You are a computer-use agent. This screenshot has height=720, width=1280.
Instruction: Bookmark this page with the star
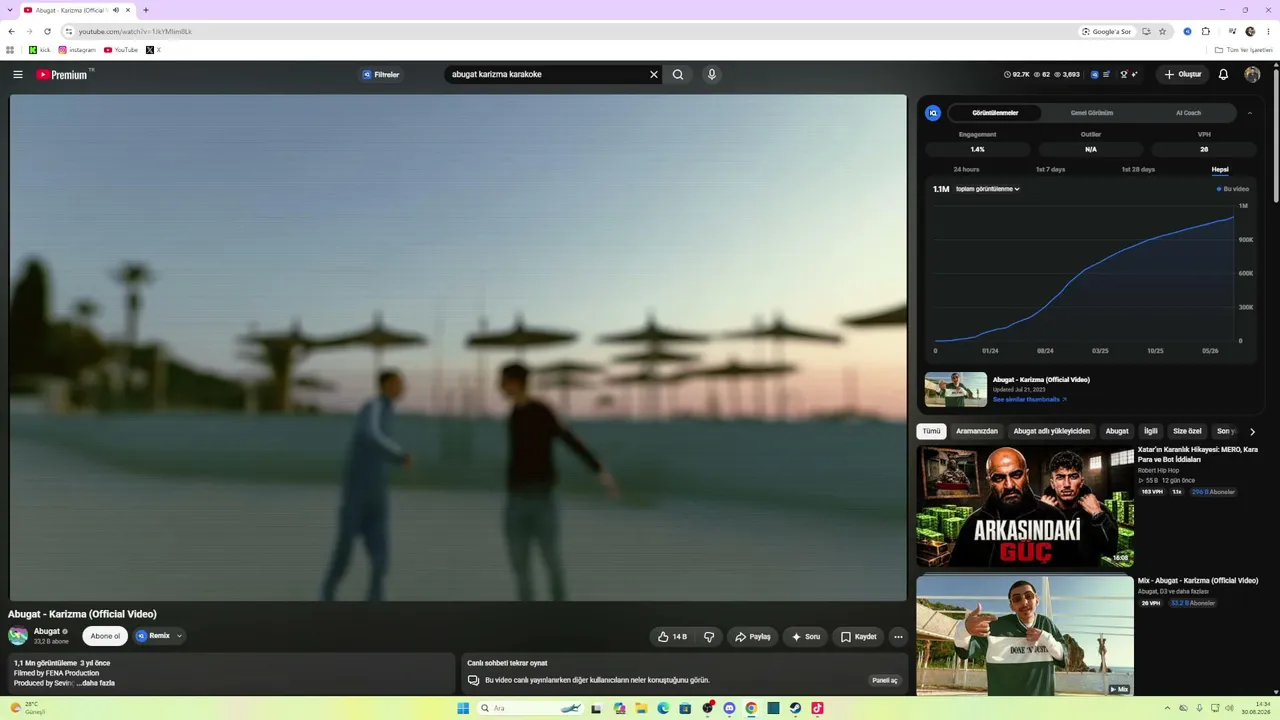[1162, 31]
